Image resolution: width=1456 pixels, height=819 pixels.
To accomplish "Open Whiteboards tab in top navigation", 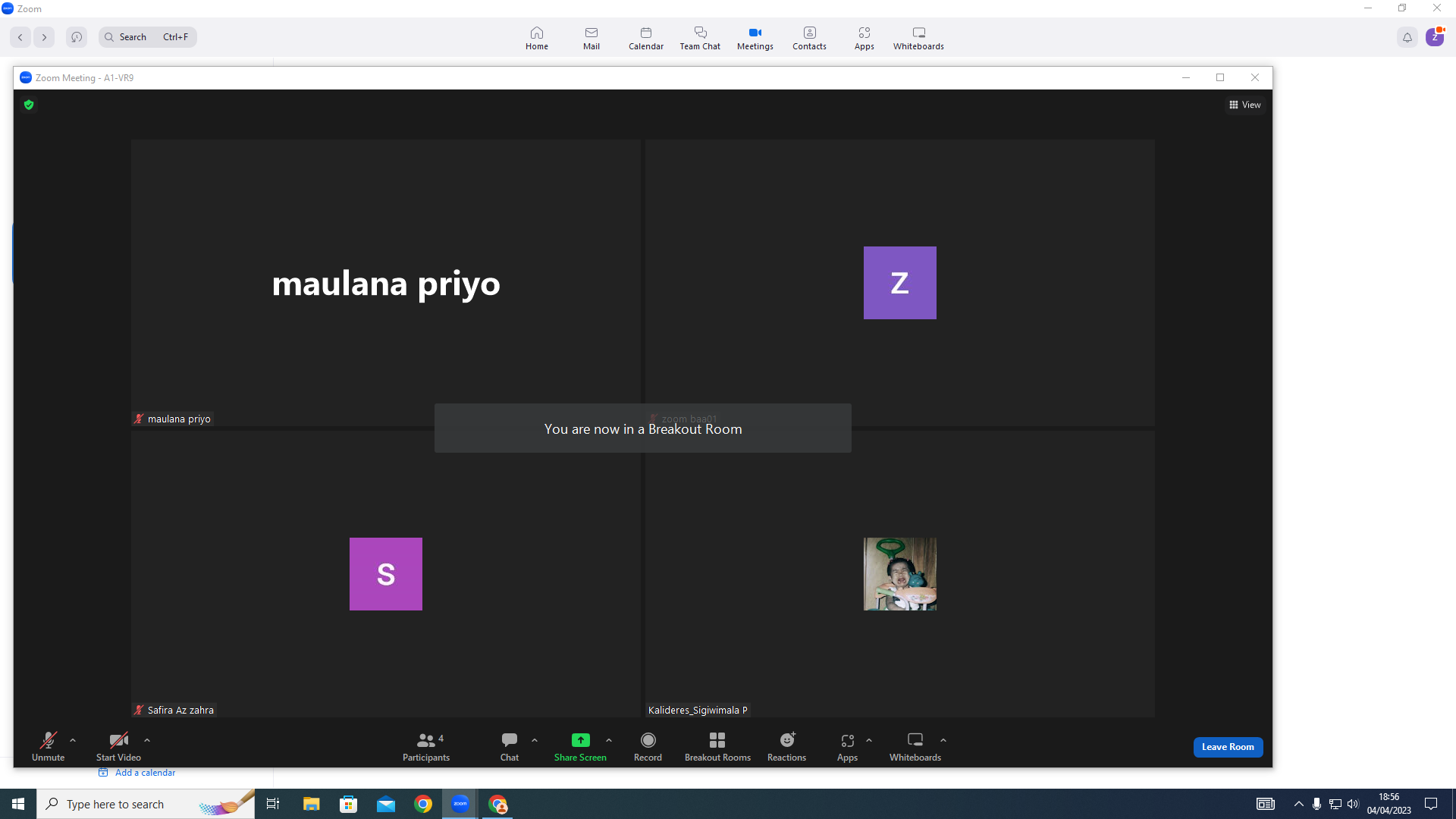I will point(918,38).
